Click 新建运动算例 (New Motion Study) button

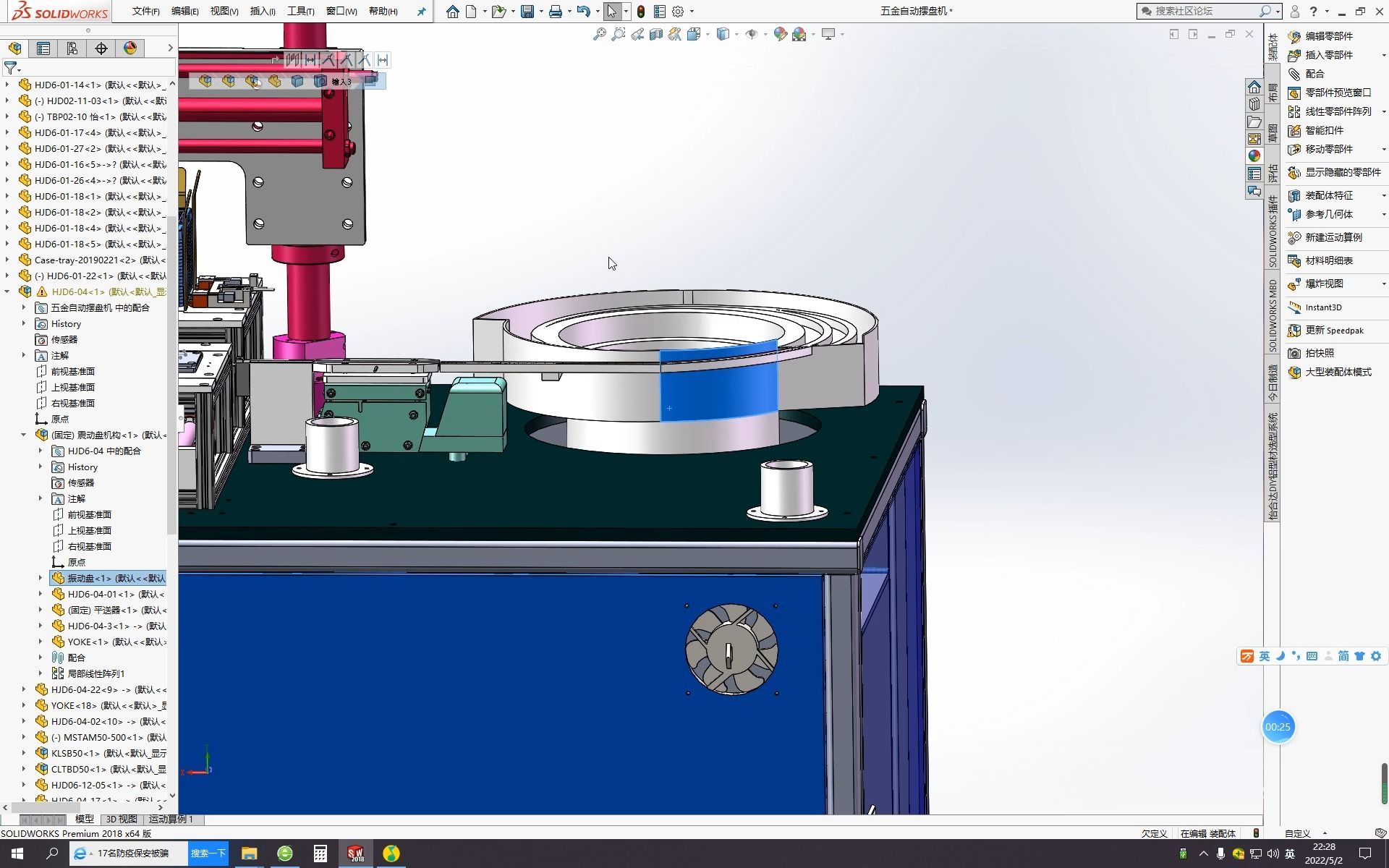(1333, 237)
